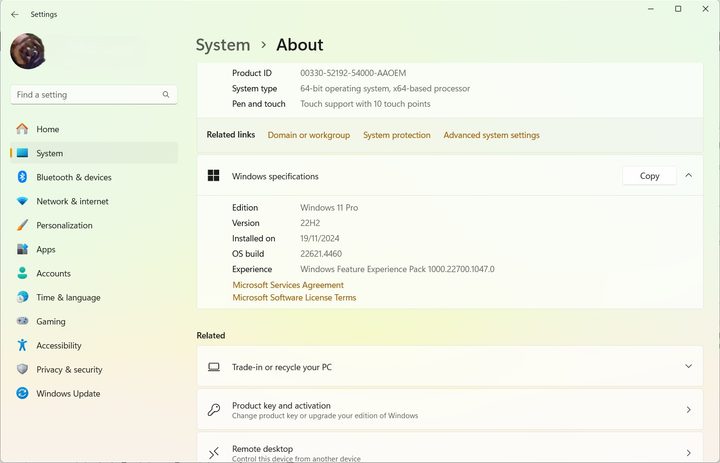The image size is (720, 463).
Task: Open Privacy & security settings
Action: [x=94, y=369]
